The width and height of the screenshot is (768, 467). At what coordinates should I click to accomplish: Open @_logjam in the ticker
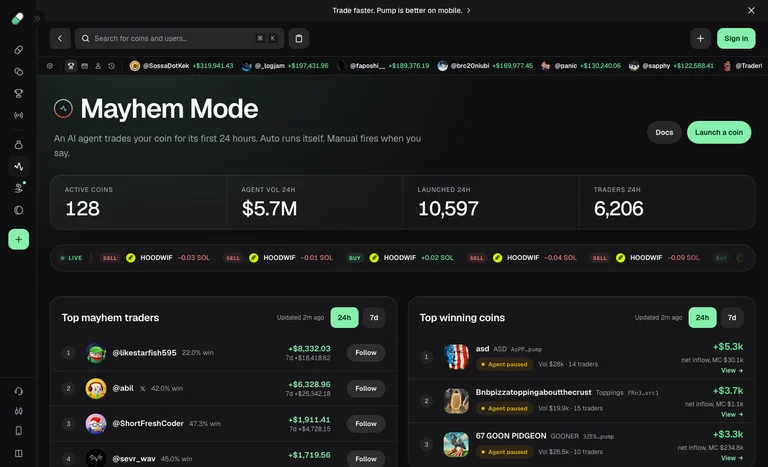click(x=285, y=66)
